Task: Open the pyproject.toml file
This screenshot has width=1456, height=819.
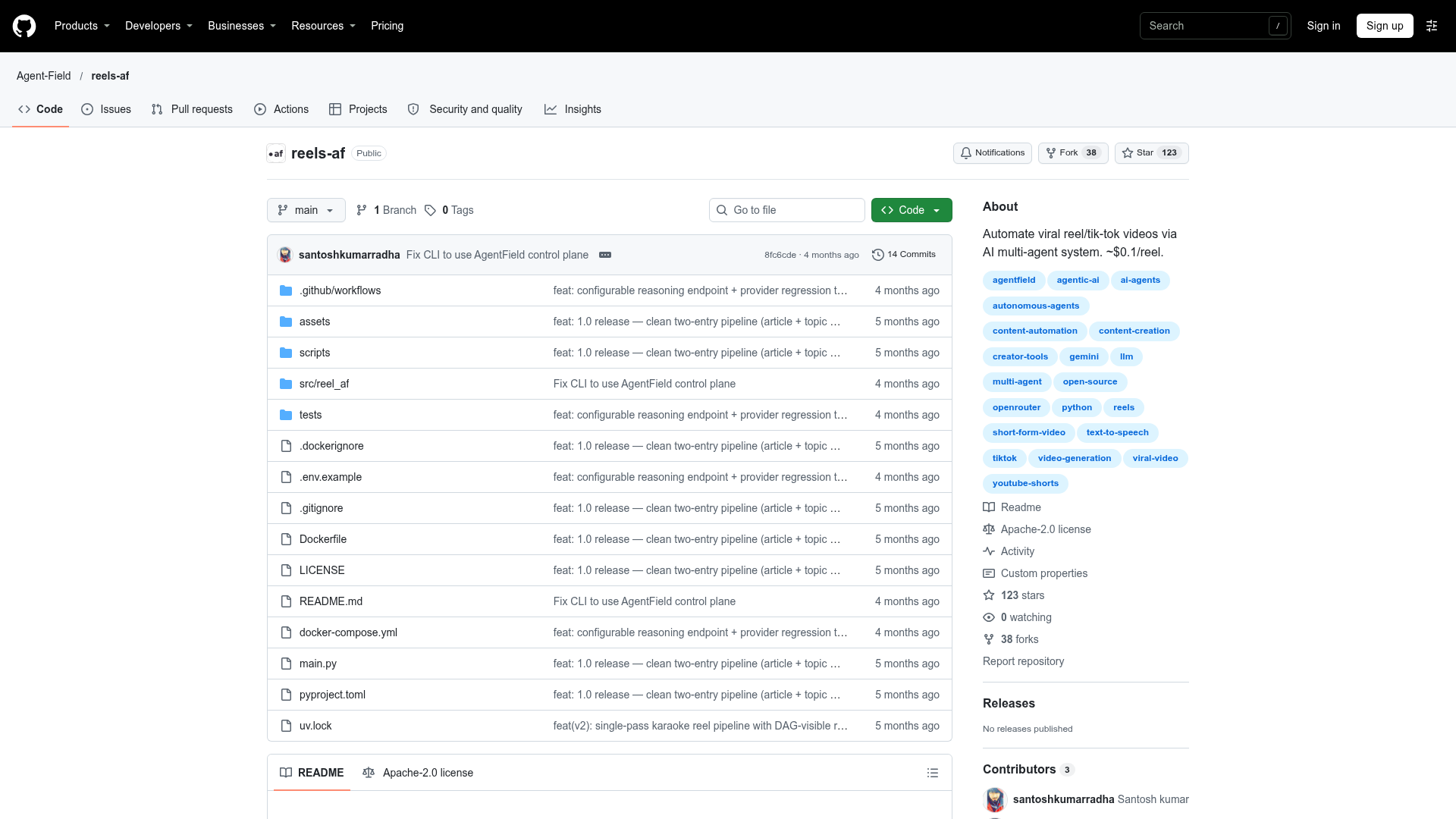Action: pyautogui.click(x=332, y=695)
